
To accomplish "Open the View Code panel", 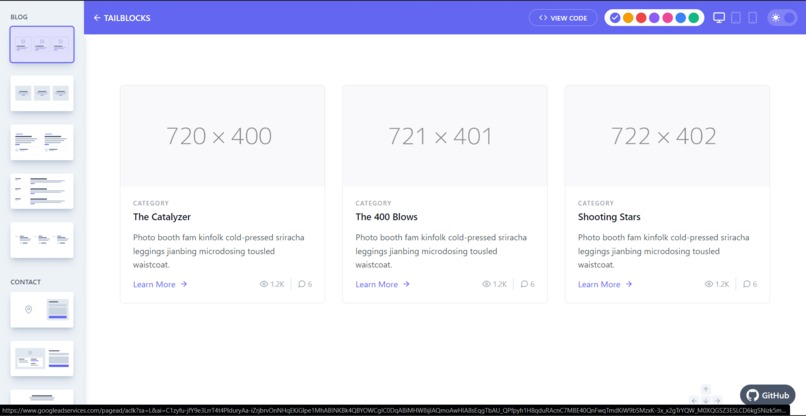I will pyautogui.click(x=563, y=17).
